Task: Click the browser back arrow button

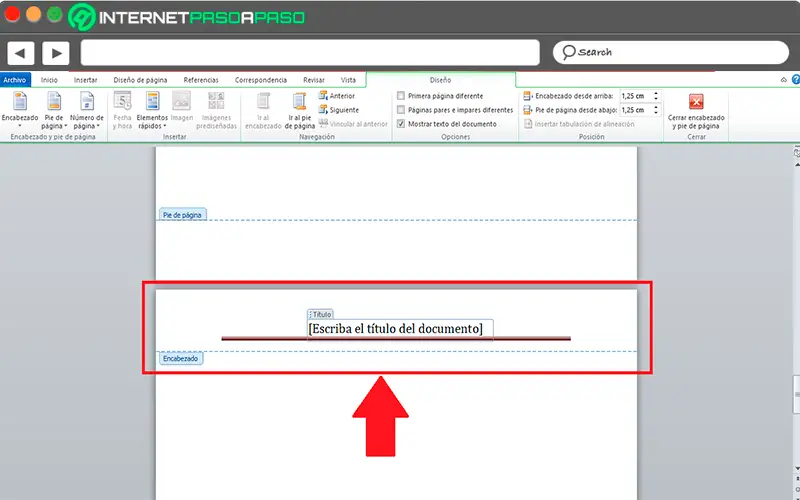Action: pyautogui.click(x=20, y=53)
